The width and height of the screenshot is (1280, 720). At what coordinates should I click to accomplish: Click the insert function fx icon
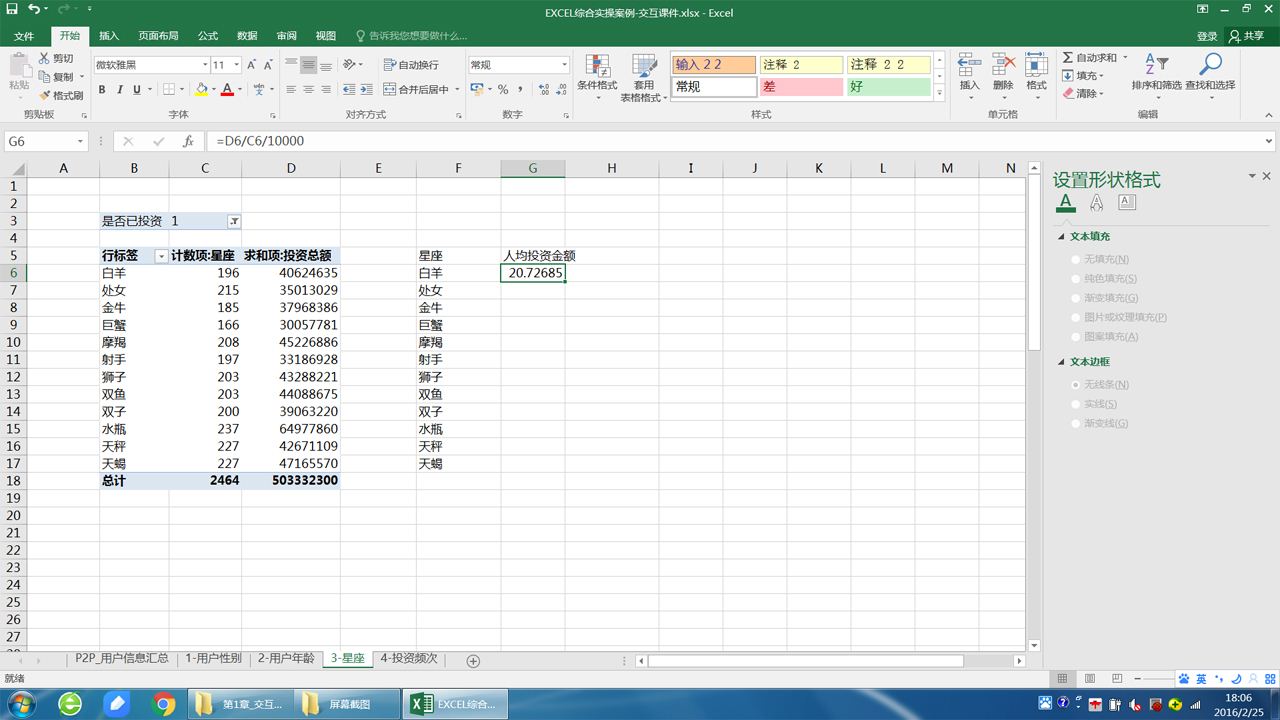coord(188,141)
